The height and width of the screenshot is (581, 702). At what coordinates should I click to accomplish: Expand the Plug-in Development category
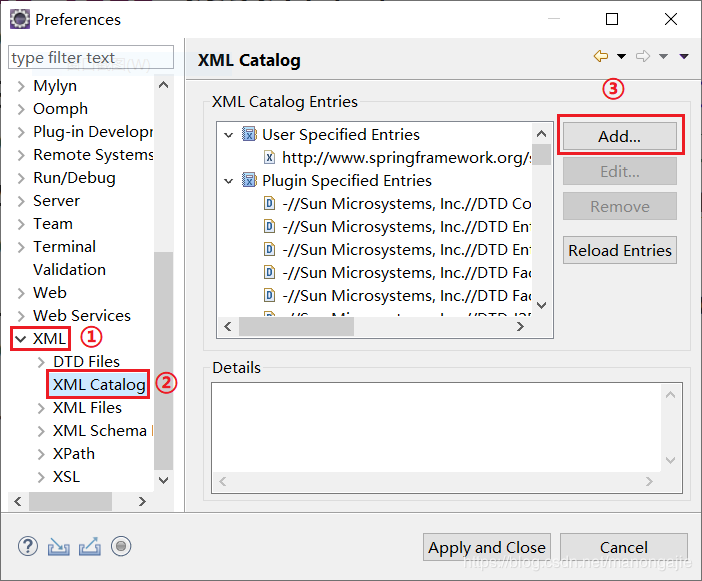point(21,132)
